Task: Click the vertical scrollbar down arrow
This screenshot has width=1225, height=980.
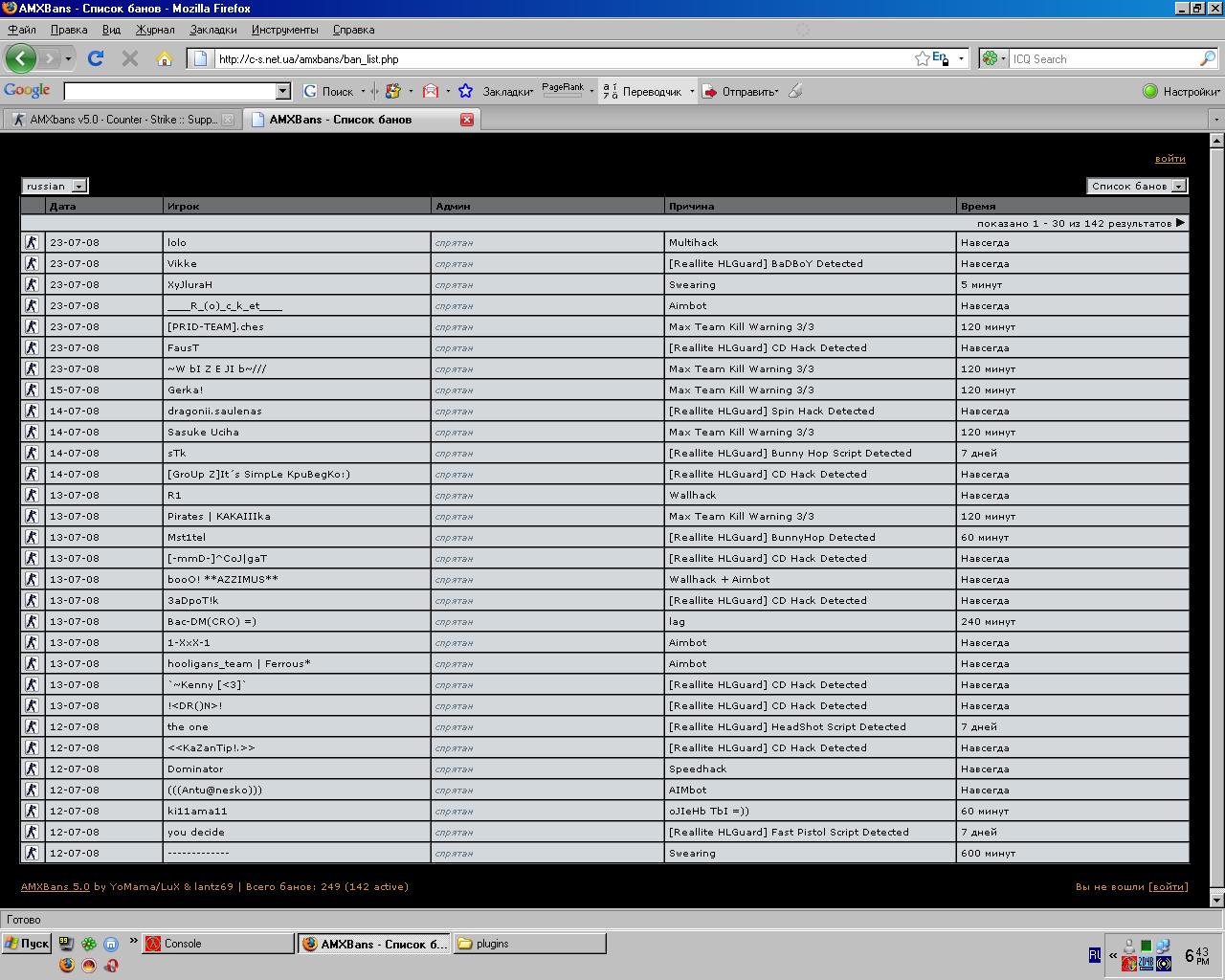Action: pos(1216,900)
